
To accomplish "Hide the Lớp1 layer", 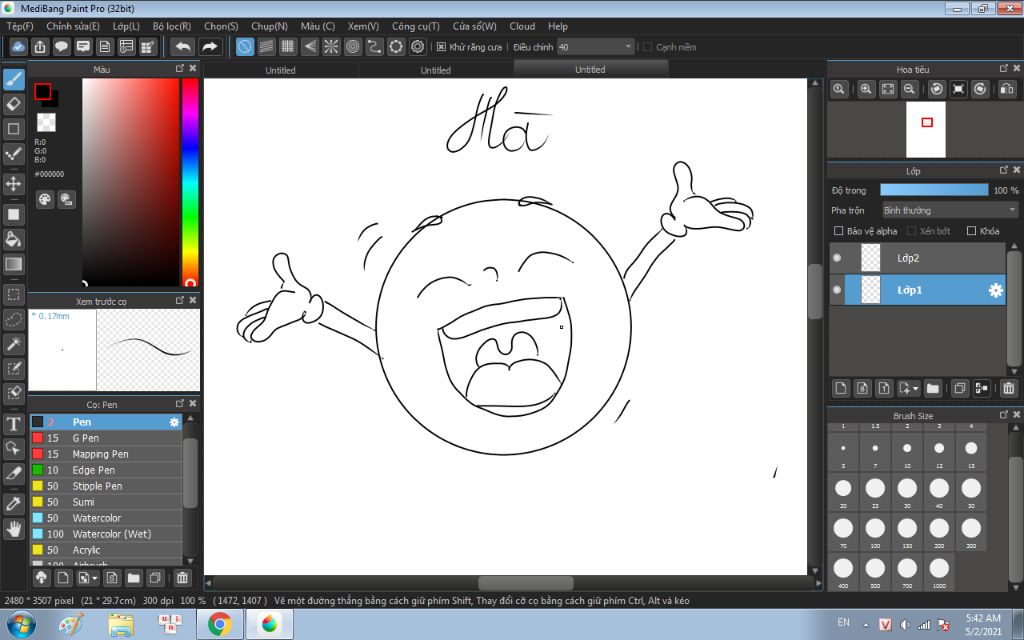I will [837, 290].
